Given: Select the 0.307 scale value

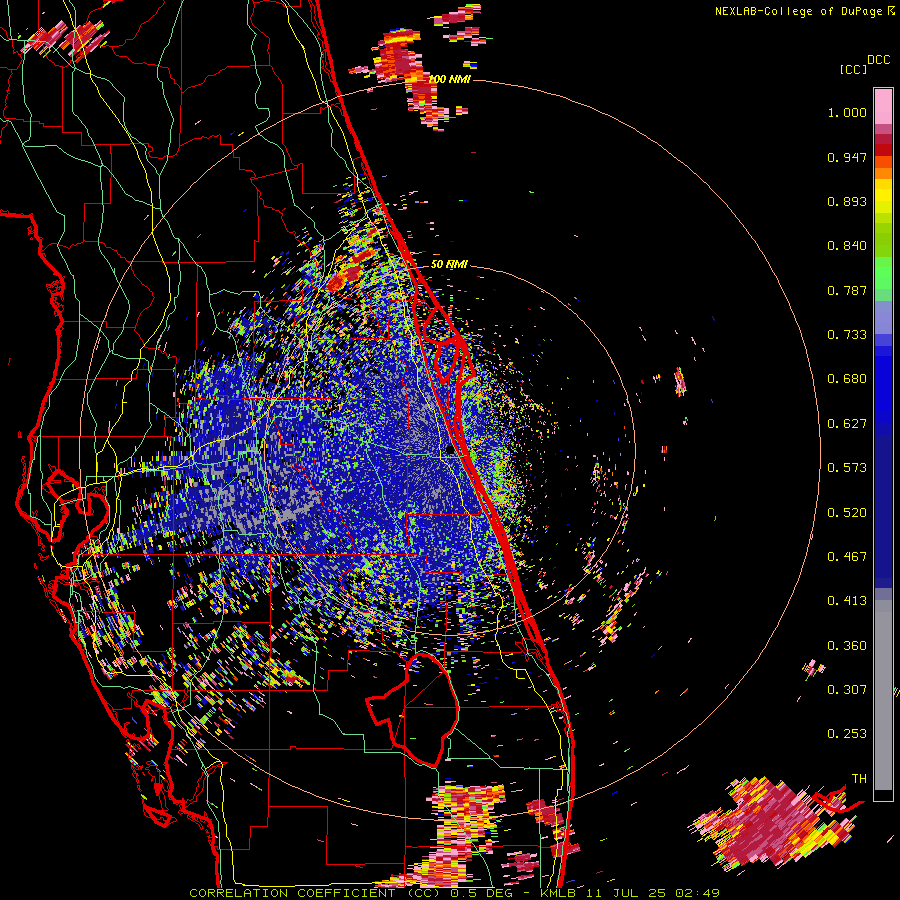Looking at the screenshot, I should tap(847, 690).
